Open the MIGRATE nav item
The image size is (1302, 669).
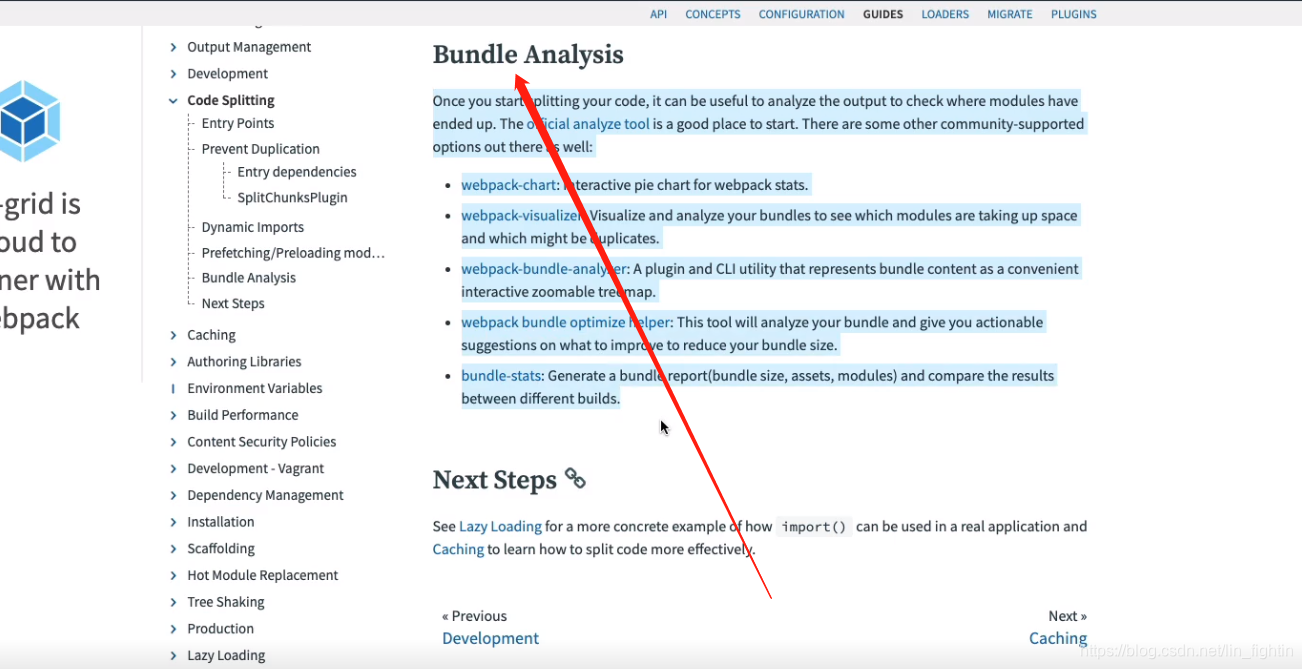coord(1010,14)
